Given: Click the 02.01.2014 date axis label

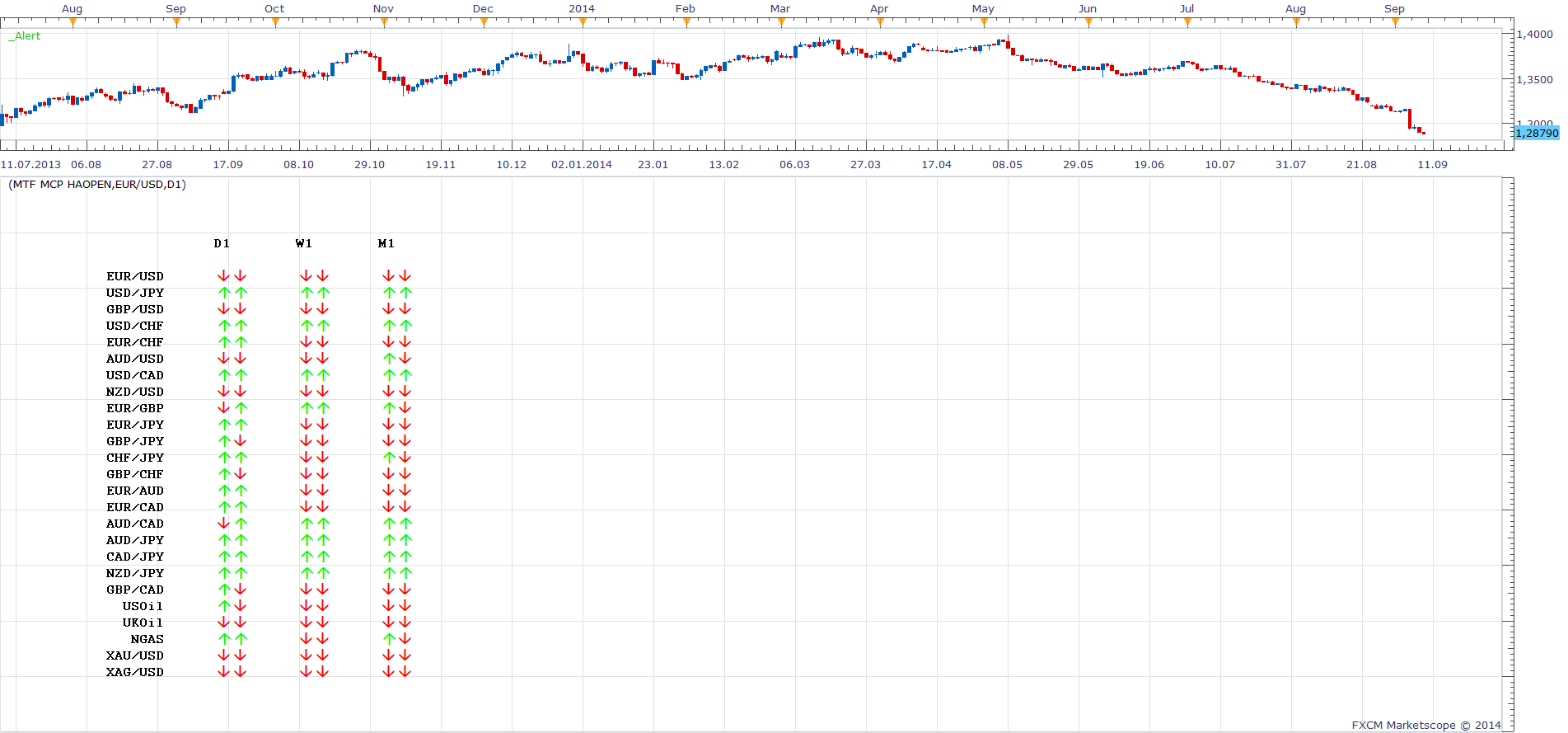Looking at the screenshot, I should [582, 165].
